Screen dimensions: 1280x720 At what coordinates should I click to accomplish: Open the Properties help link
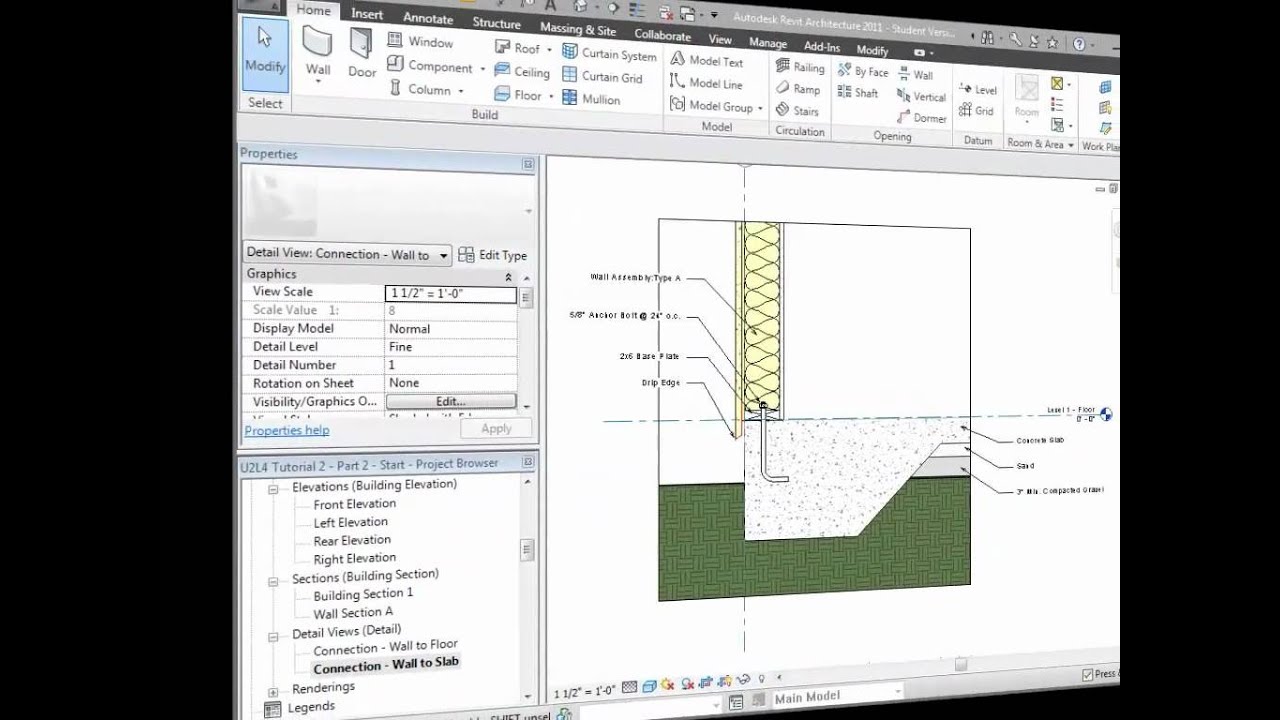point(287,430)
